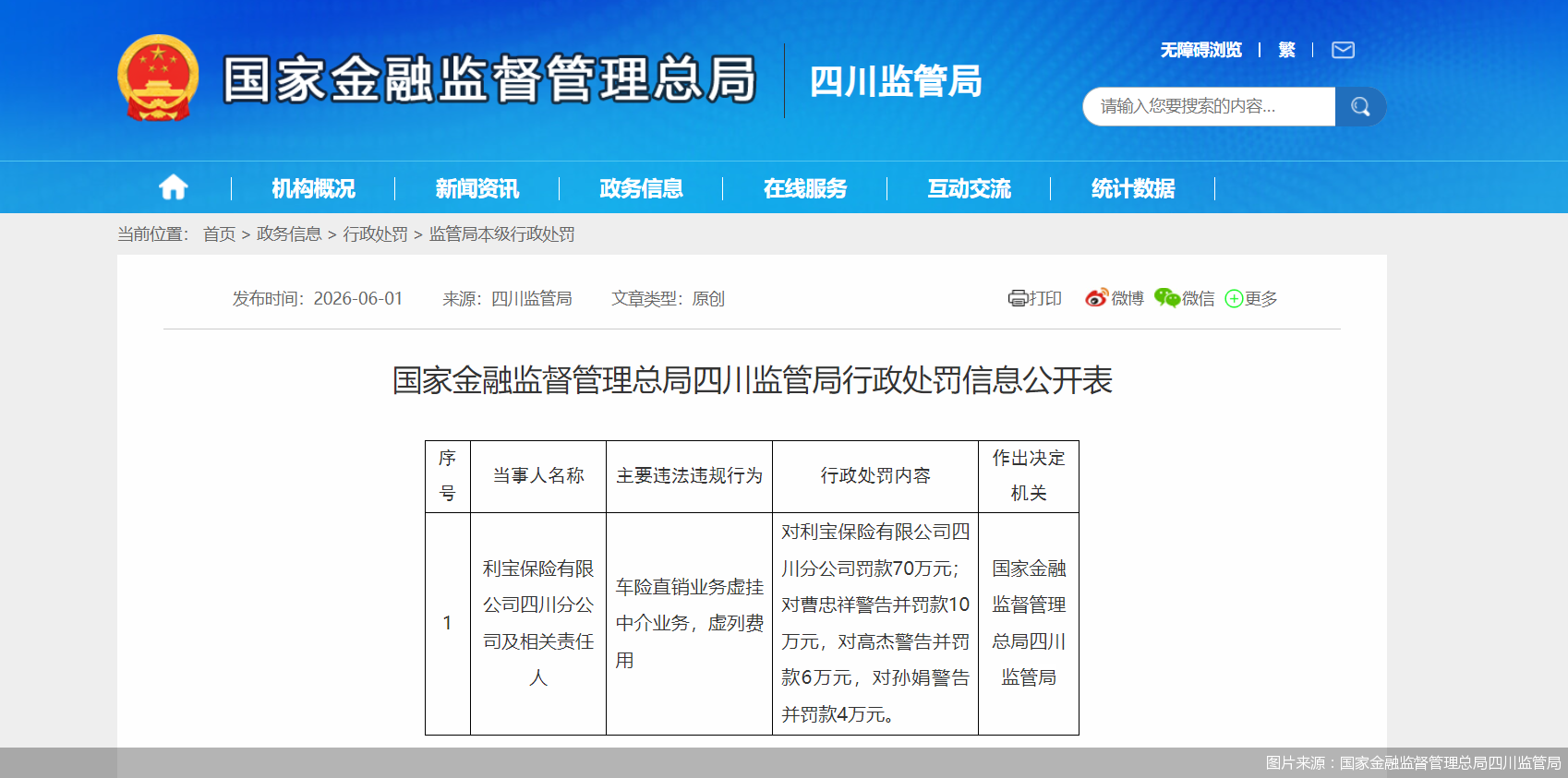Open the 统计数据 menu

coord(1133,188)
